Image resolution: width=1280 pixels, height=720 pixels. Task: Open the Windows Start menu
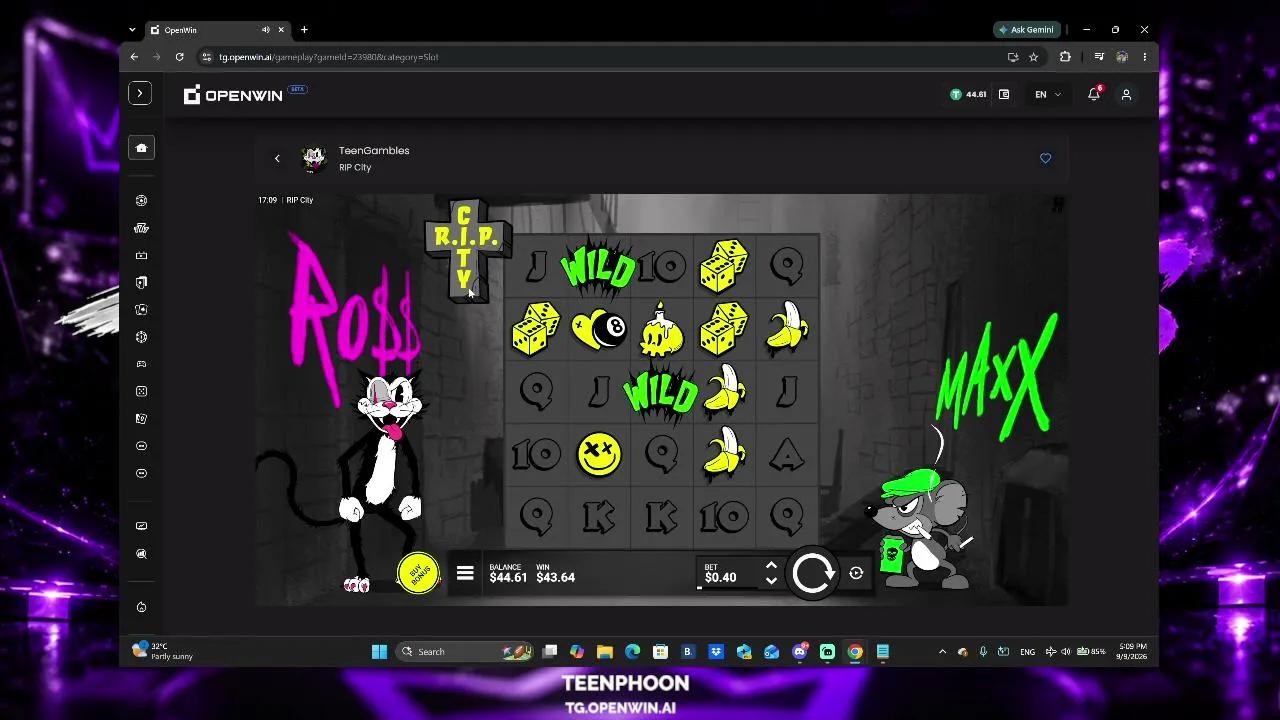(x=379, y=651)
